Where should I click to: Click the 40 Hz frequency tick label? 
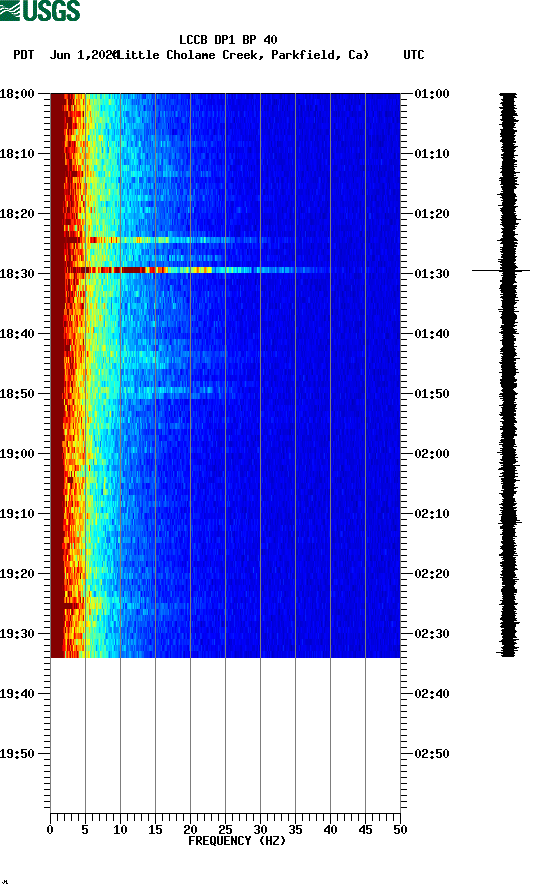(330, 830)
